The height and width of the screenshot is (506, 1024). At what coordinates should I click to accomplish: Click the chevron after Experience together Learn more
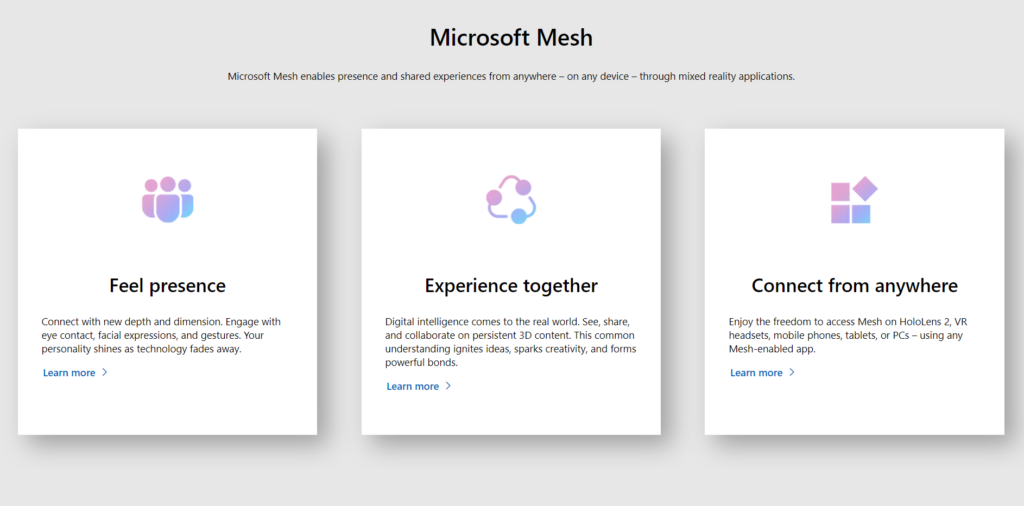click(448, 386)
